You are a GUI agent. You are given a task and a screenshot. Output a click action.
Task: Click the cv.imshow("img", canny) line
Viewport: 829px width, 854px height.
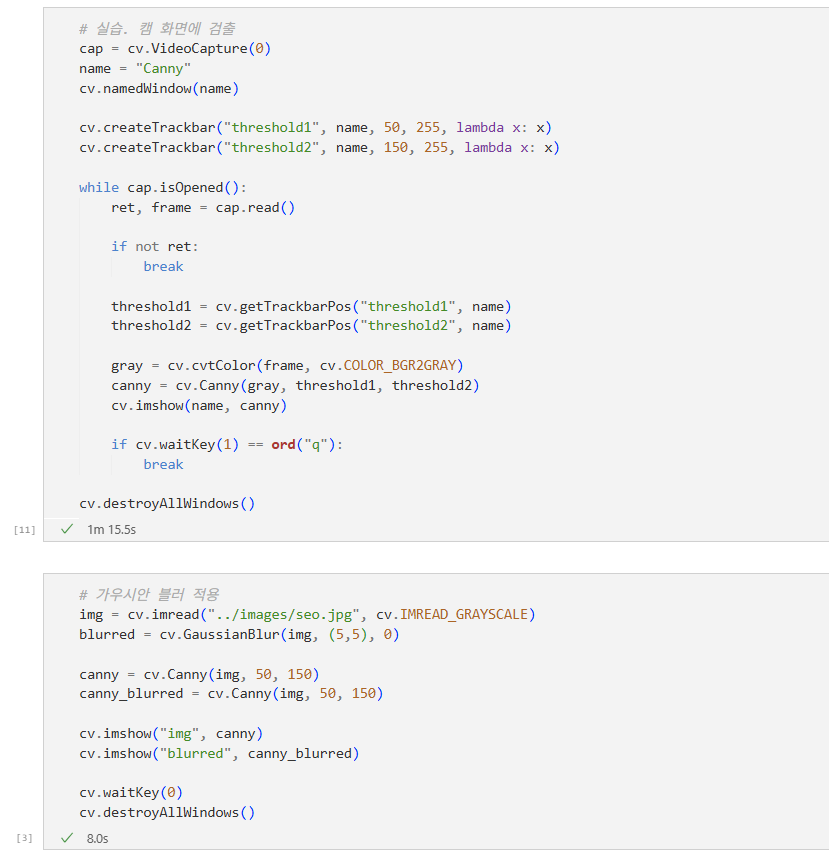point(171,734)
